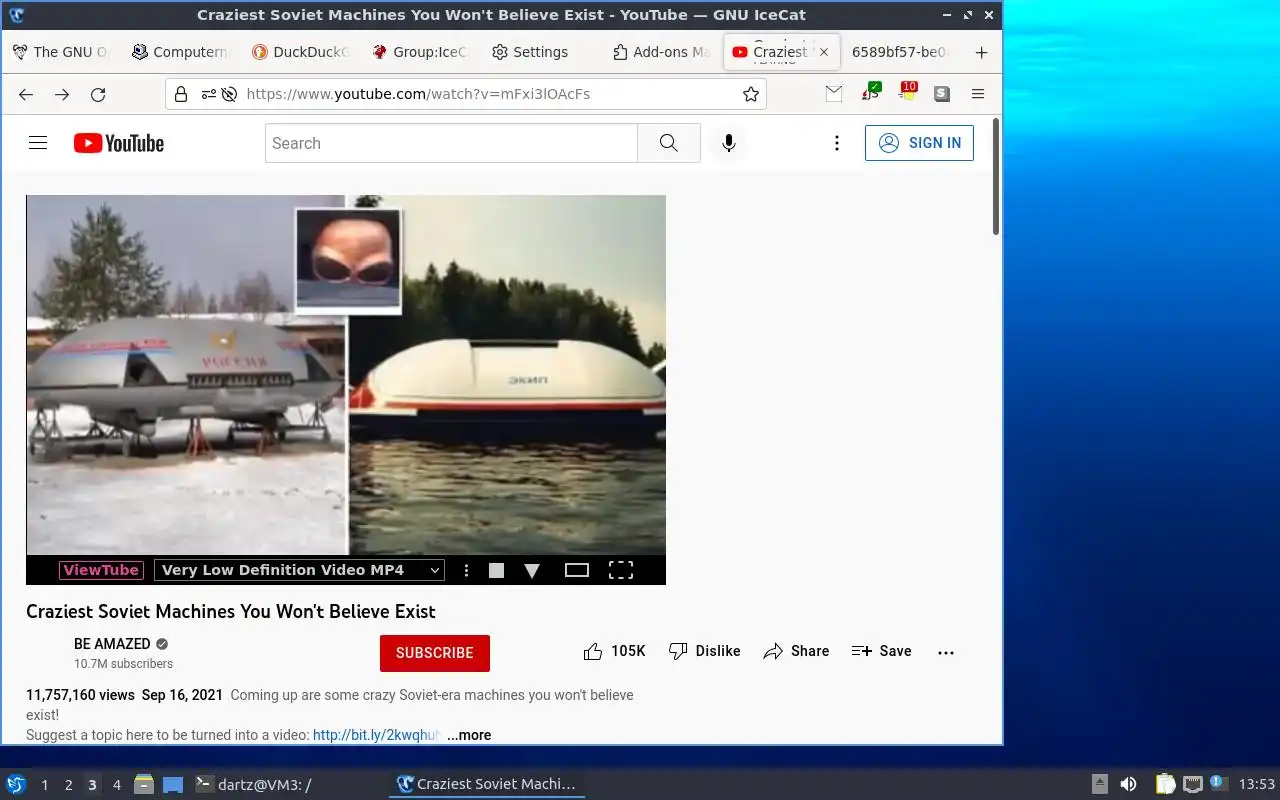Screen dimensions: 1280x800
Task: Click the extension icon with red 10 badge
Action: click(906, 92)
